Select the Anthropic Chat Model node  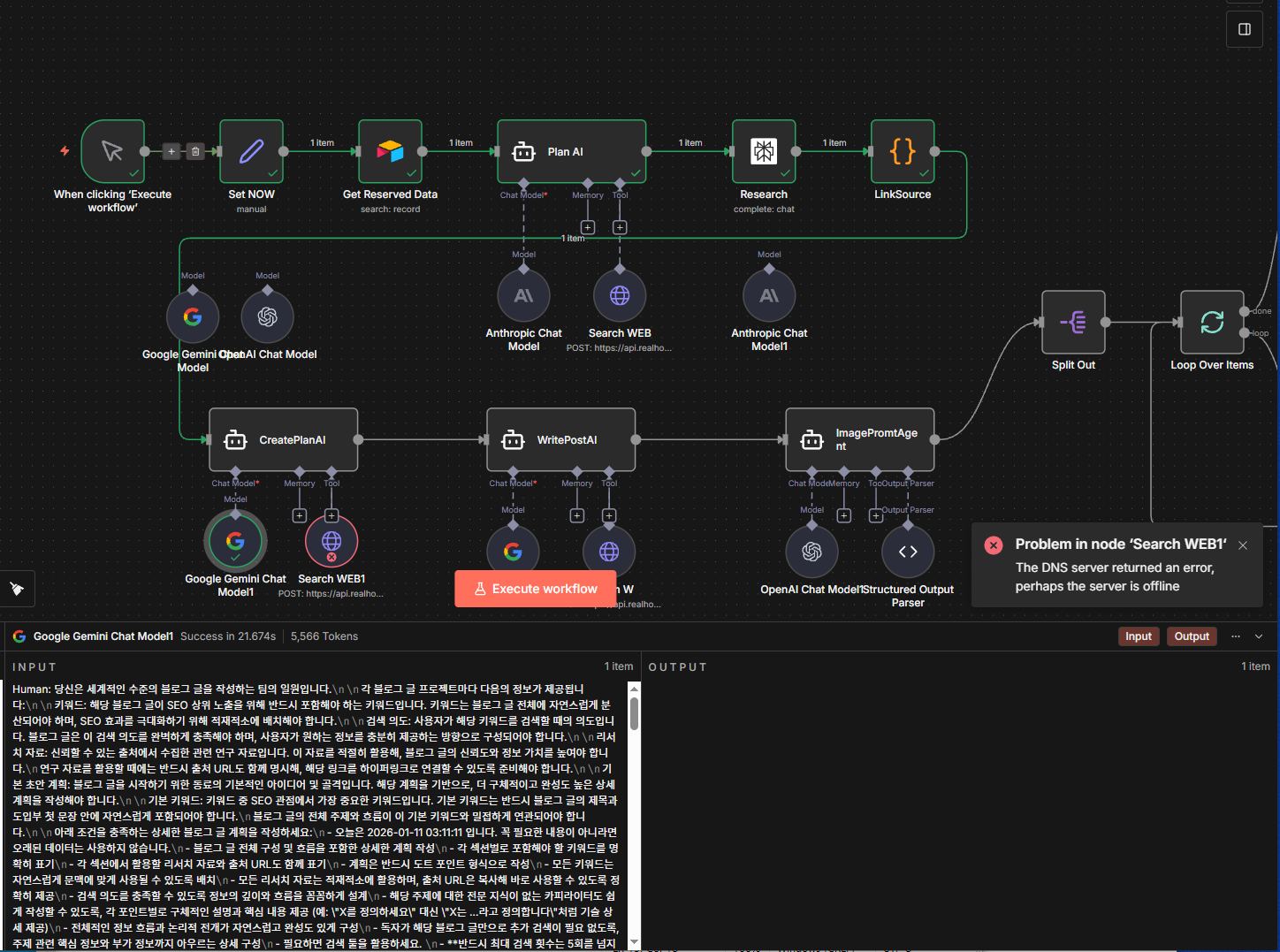click(523, 295)
